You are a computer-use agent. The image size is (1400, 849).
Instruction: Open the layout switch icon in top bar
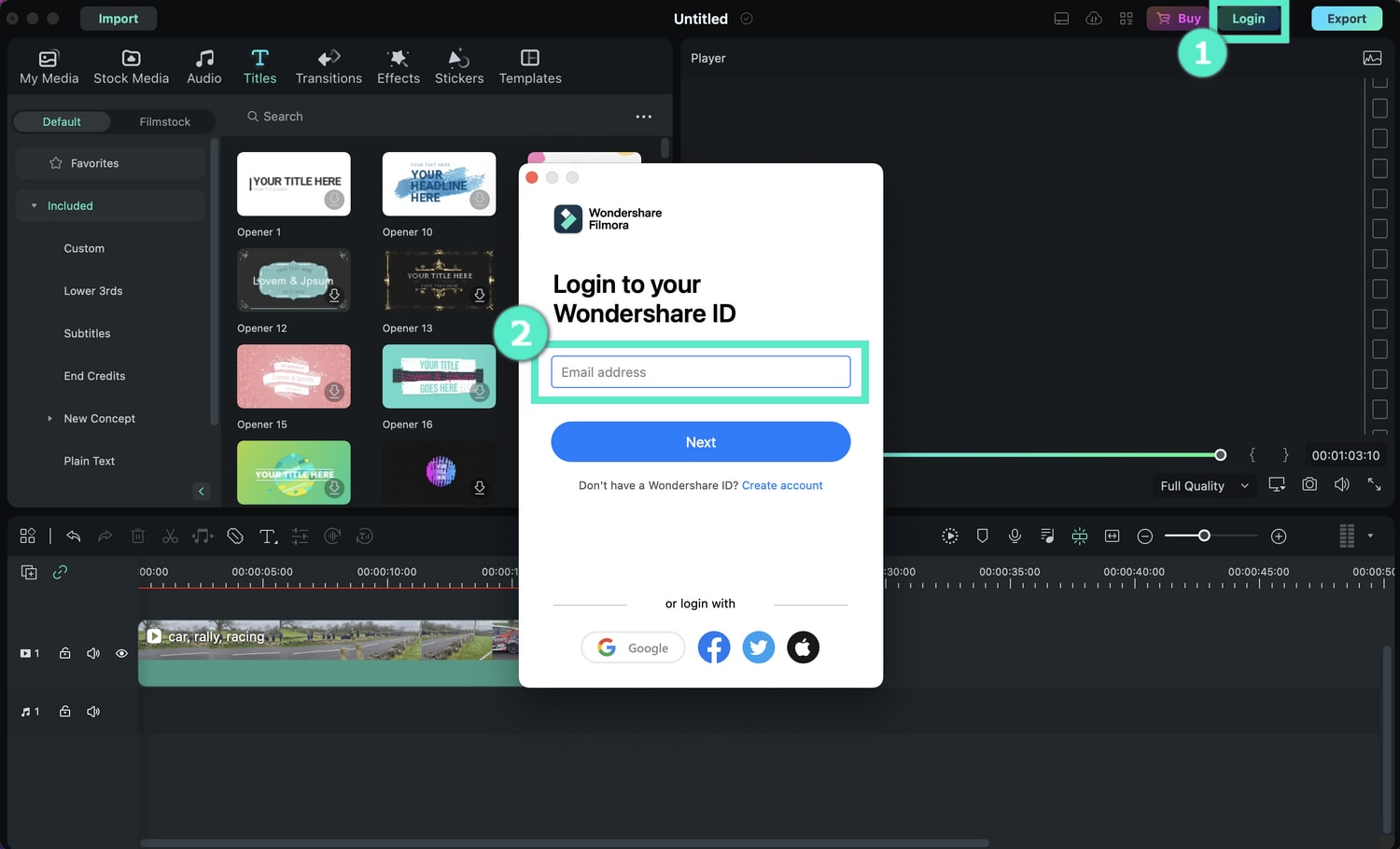tap(1061, 19)
